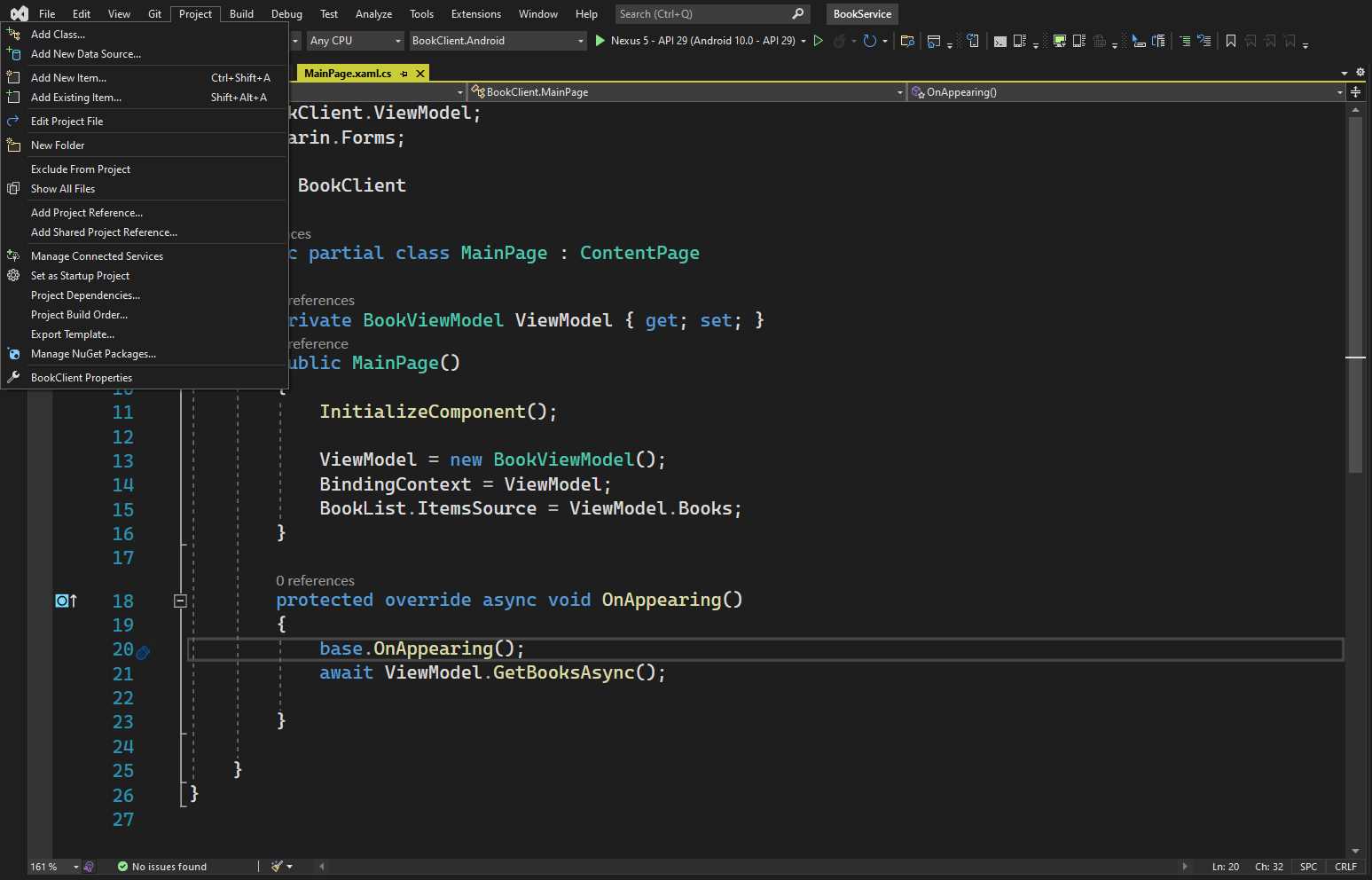Click the Solution Explorer search icon
Viewport: 1372px width, 880px height.
(x=907, y=41)
